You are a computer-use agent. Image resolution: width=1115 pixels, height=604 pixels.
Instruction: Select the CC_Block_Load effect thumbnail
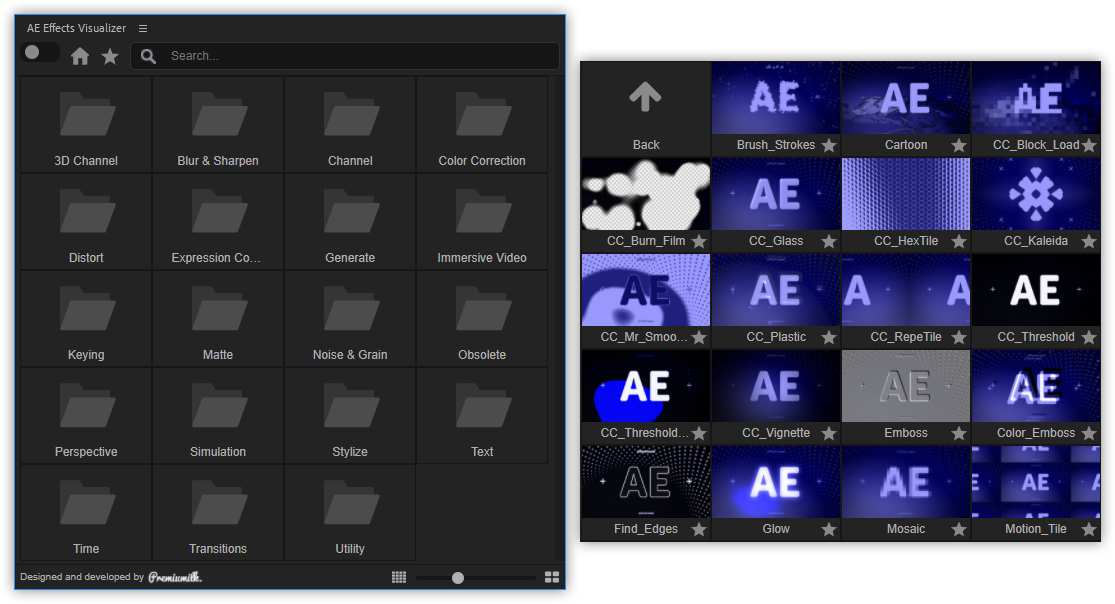coord(1036,98)
